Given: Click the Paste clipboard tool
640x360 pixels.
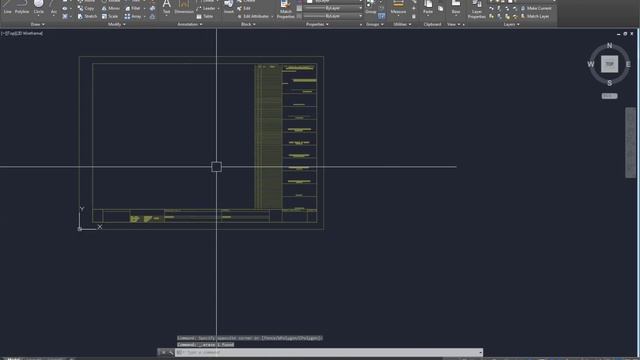Looking at the screenshot, I should (428, 7).
